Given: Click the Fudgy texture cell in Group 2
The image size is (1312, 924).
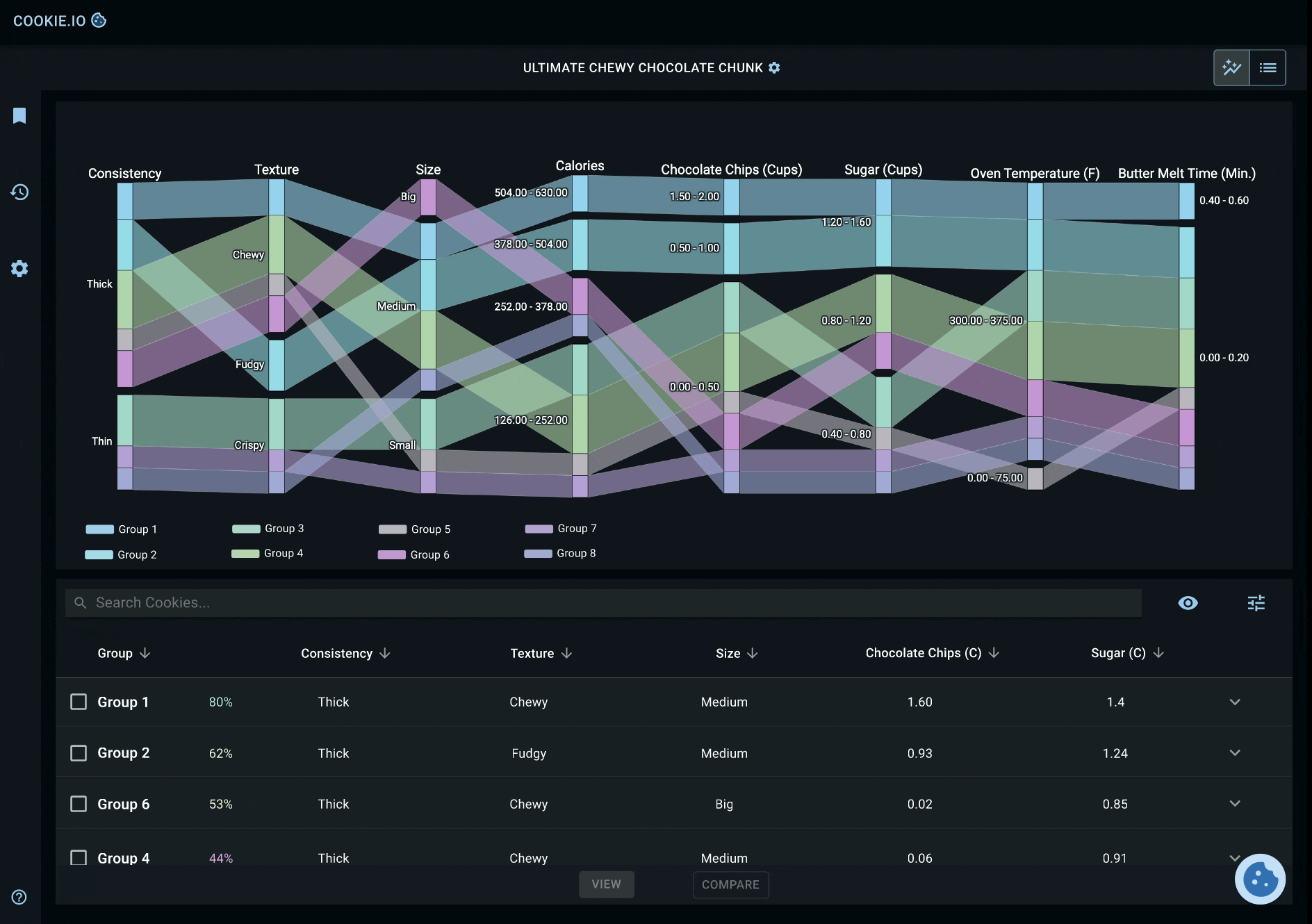Looking at the screenshot, I should [529, 753].
